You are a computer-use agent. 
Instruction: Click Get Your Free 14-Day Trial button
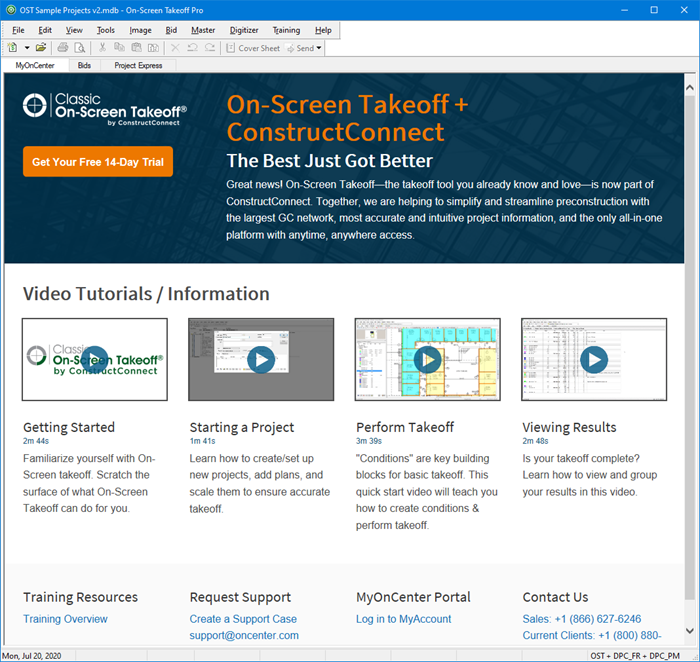(98, 162)
